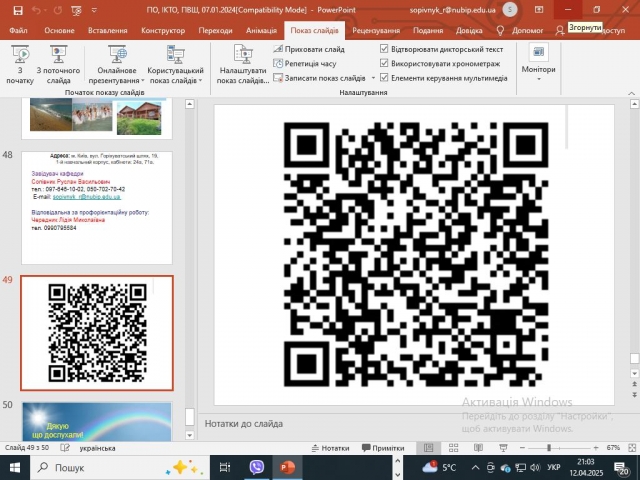Switch to Normal view icon

428,448
